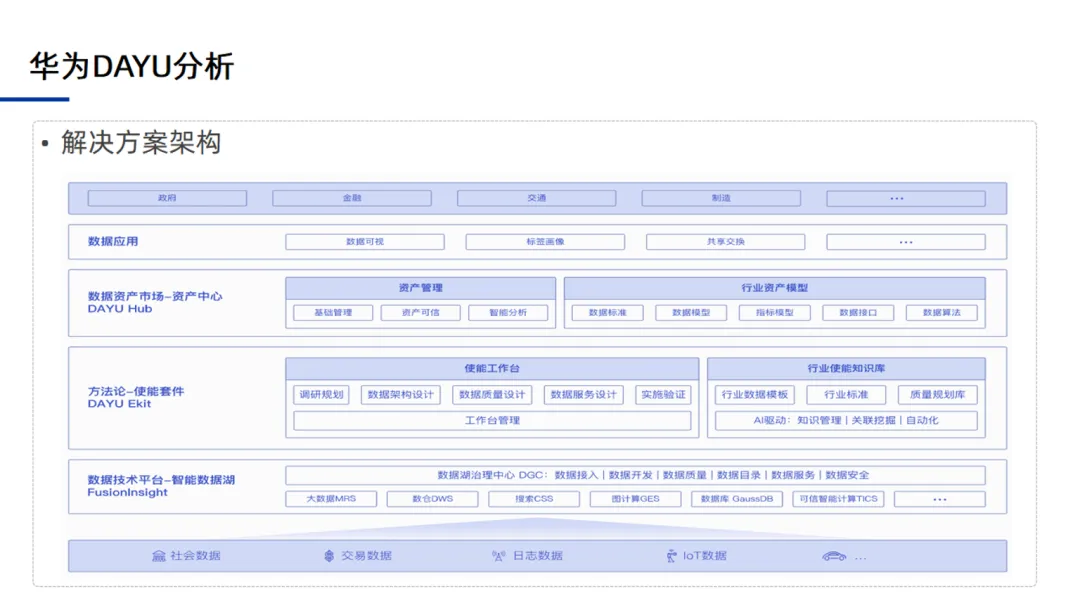
Task: Click the 可信智能计算TICS box
Action: click(838, 499)
